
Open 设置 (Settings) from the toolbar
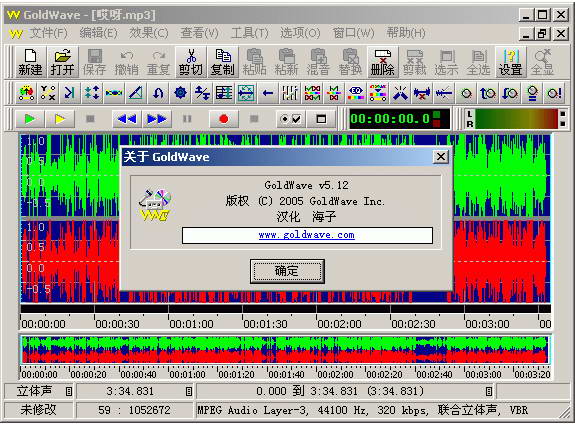(x=510, y=62)
